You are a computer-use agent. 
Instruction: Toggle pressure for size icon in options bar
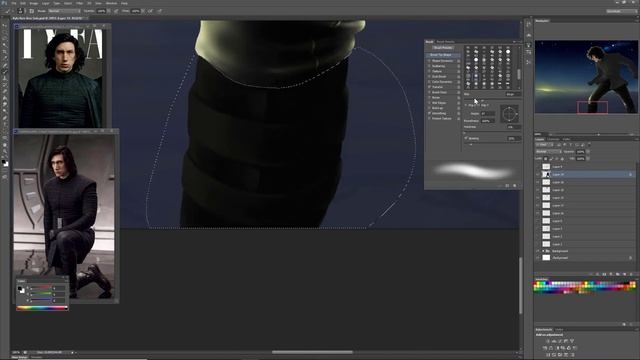click(x=160, y=11)
